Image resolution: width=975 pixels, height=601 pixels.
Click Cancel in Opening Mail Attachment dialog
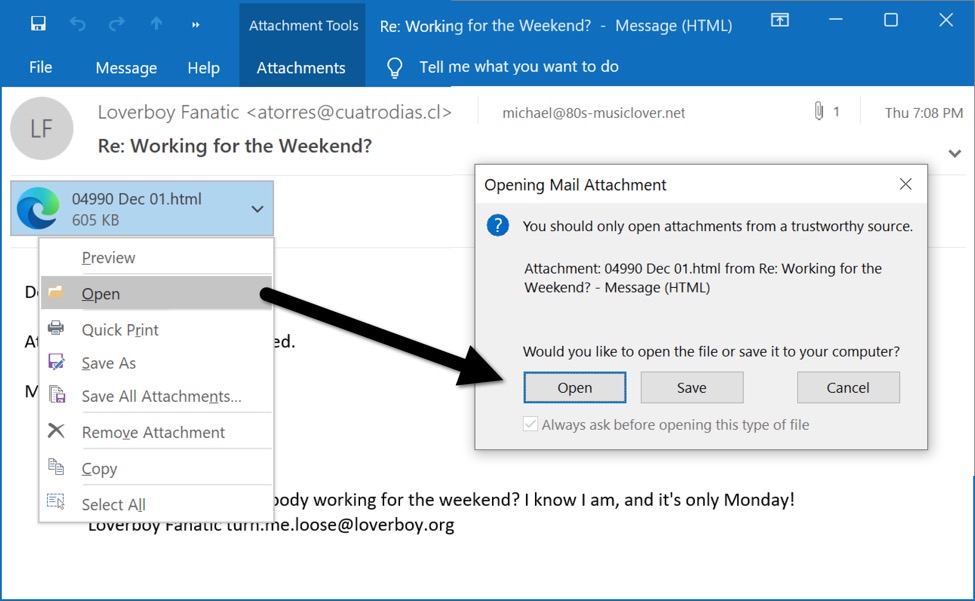coord(848,388)
